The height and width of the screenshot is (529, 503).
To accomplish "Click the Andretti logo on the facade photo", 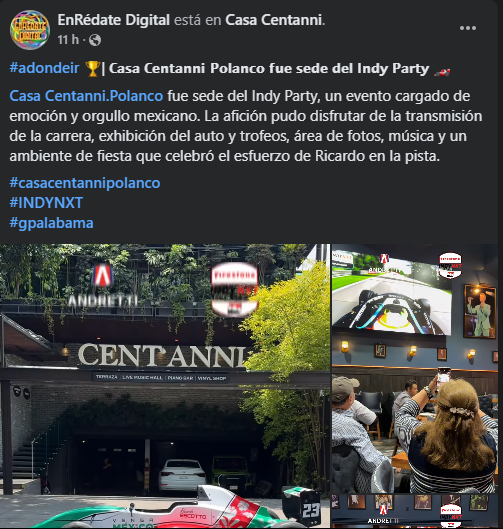I will (102, 285).
